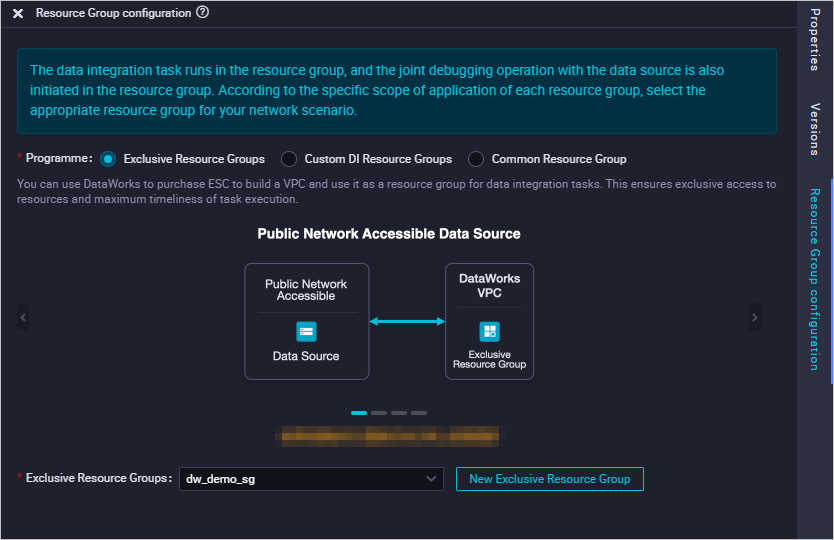Open the Resource Group configuration side tab
The width and height of the screenshot is (834, 540).
[x=814, y=279]
